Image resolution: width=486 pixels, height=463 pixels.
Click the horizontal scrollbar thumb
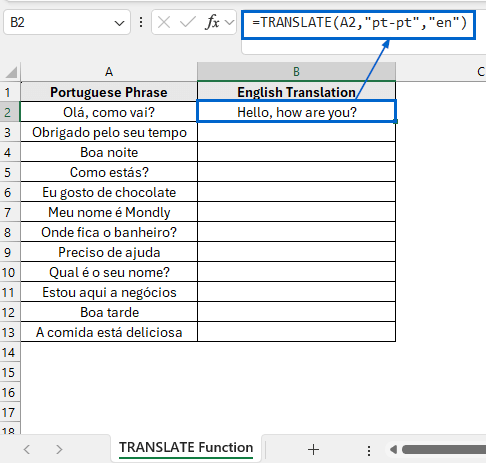click(444, 449)
